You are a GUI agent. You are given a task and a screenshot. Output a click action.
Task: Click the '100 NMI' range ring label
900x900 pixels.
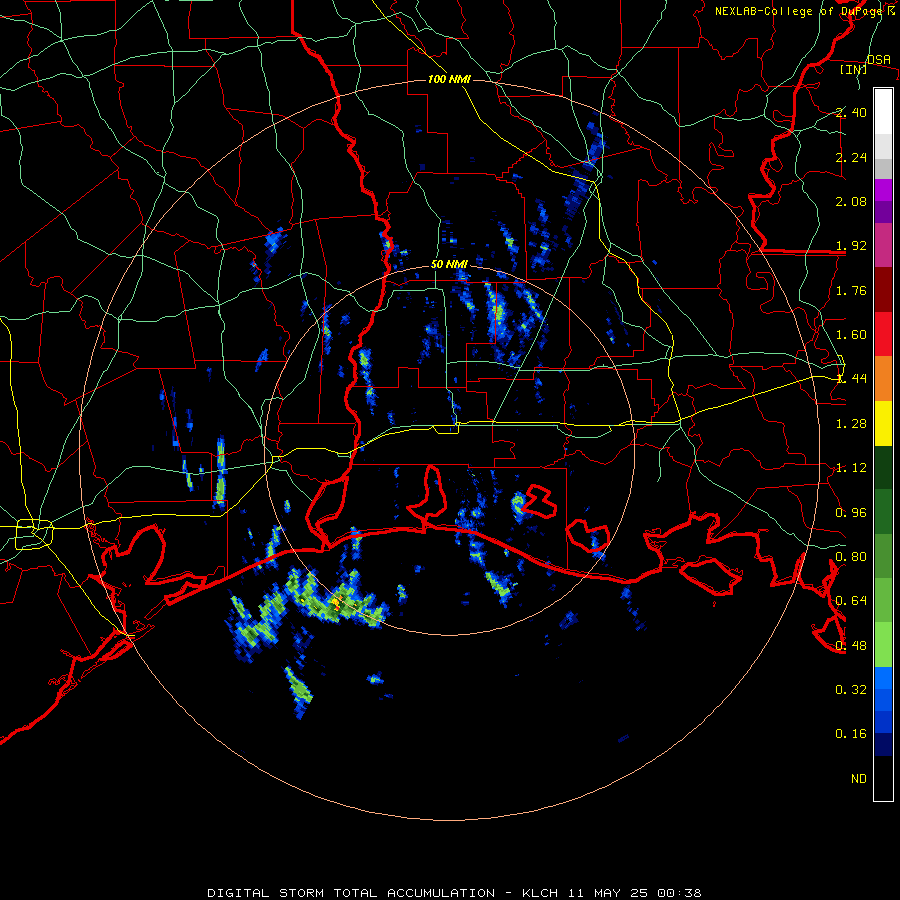pos(449,79)
